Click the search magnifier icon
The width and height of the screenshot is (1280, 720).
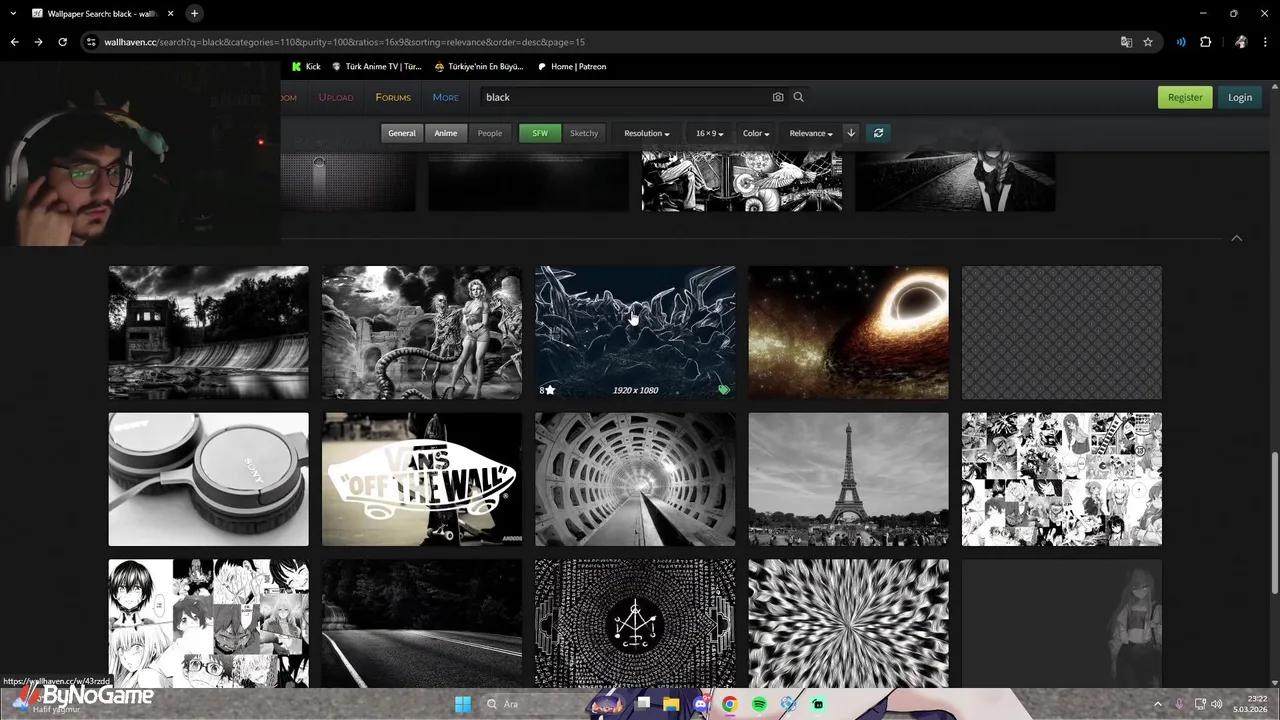click(x=798, y=97)
